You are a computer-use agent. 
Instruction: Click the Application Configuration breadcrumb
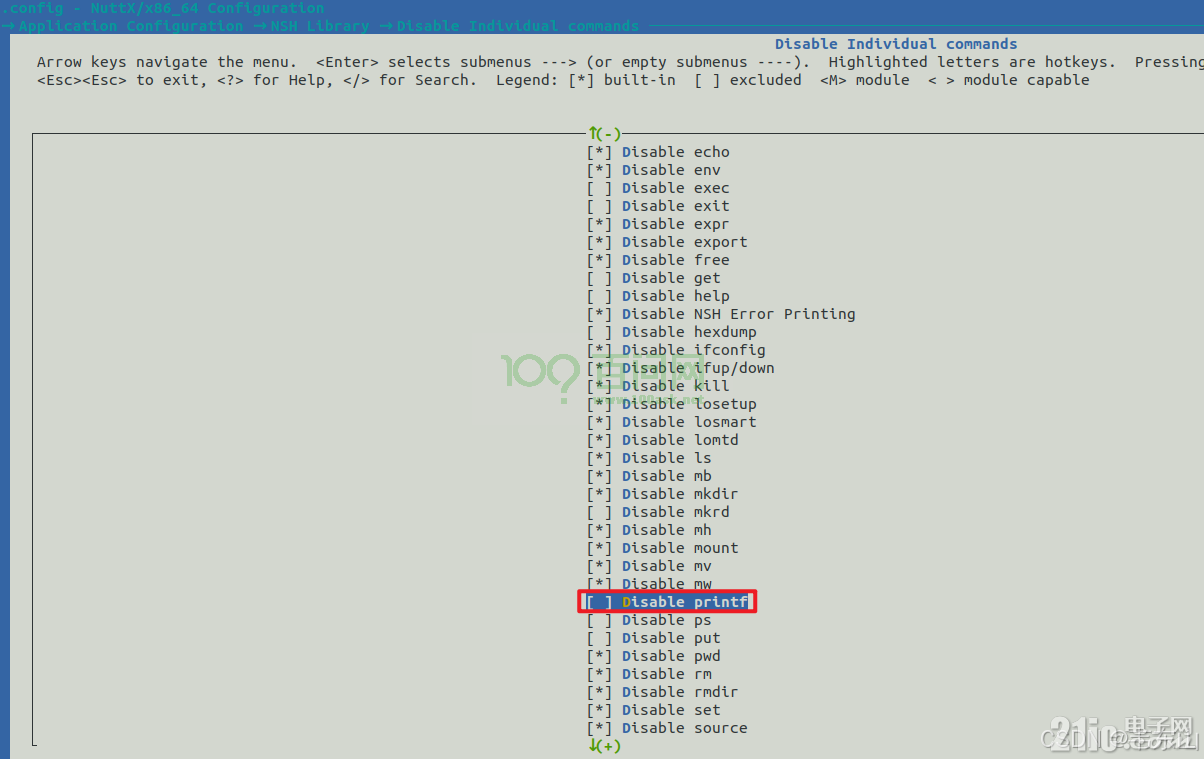coord(130,26)
